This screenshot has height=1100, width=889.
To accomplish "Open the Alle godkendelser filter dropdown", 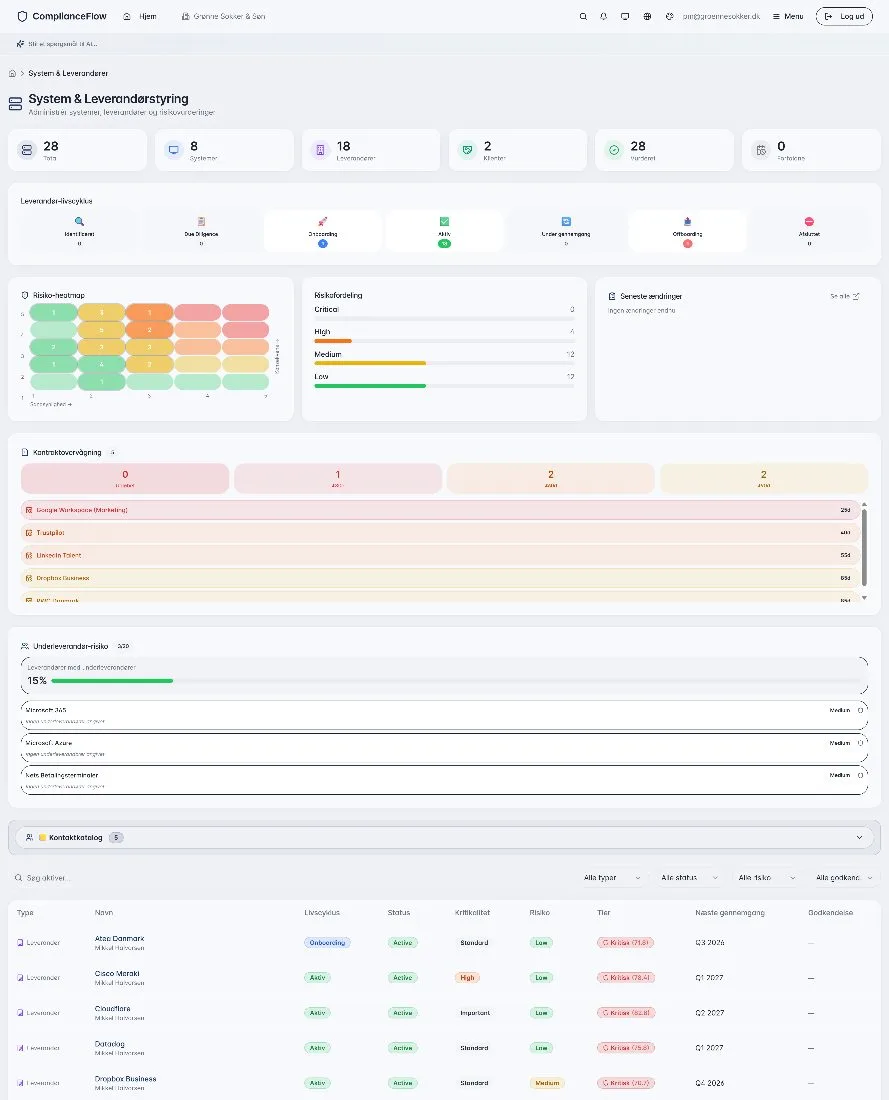I will click(844, 878).
